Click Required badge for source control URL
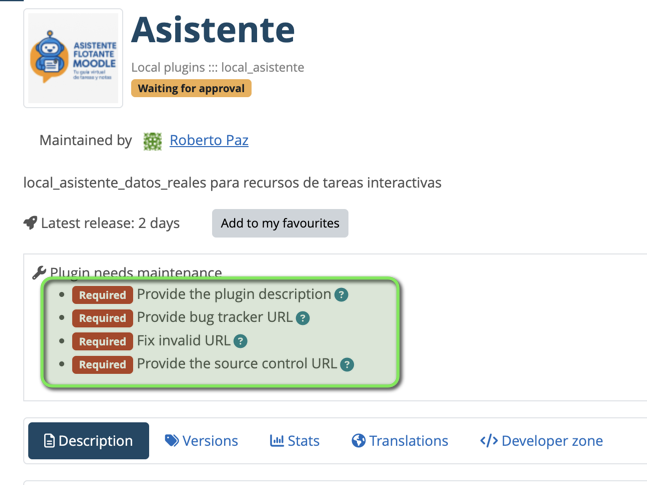Image resolution: width=647 pixels, height=485 pixels. (x=102, y=364)
